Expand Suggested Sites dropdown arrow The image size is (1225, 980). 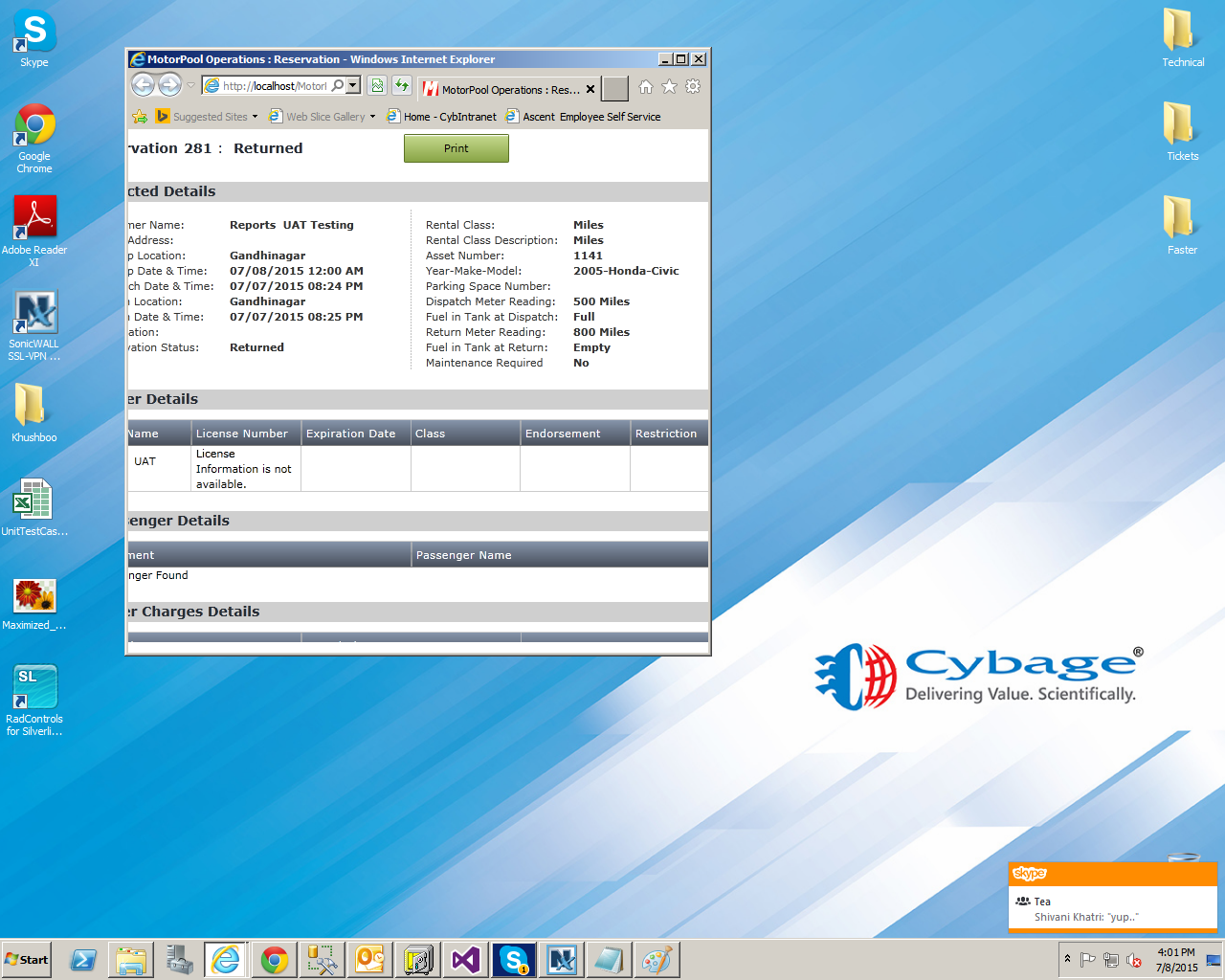tap(255, 117)
